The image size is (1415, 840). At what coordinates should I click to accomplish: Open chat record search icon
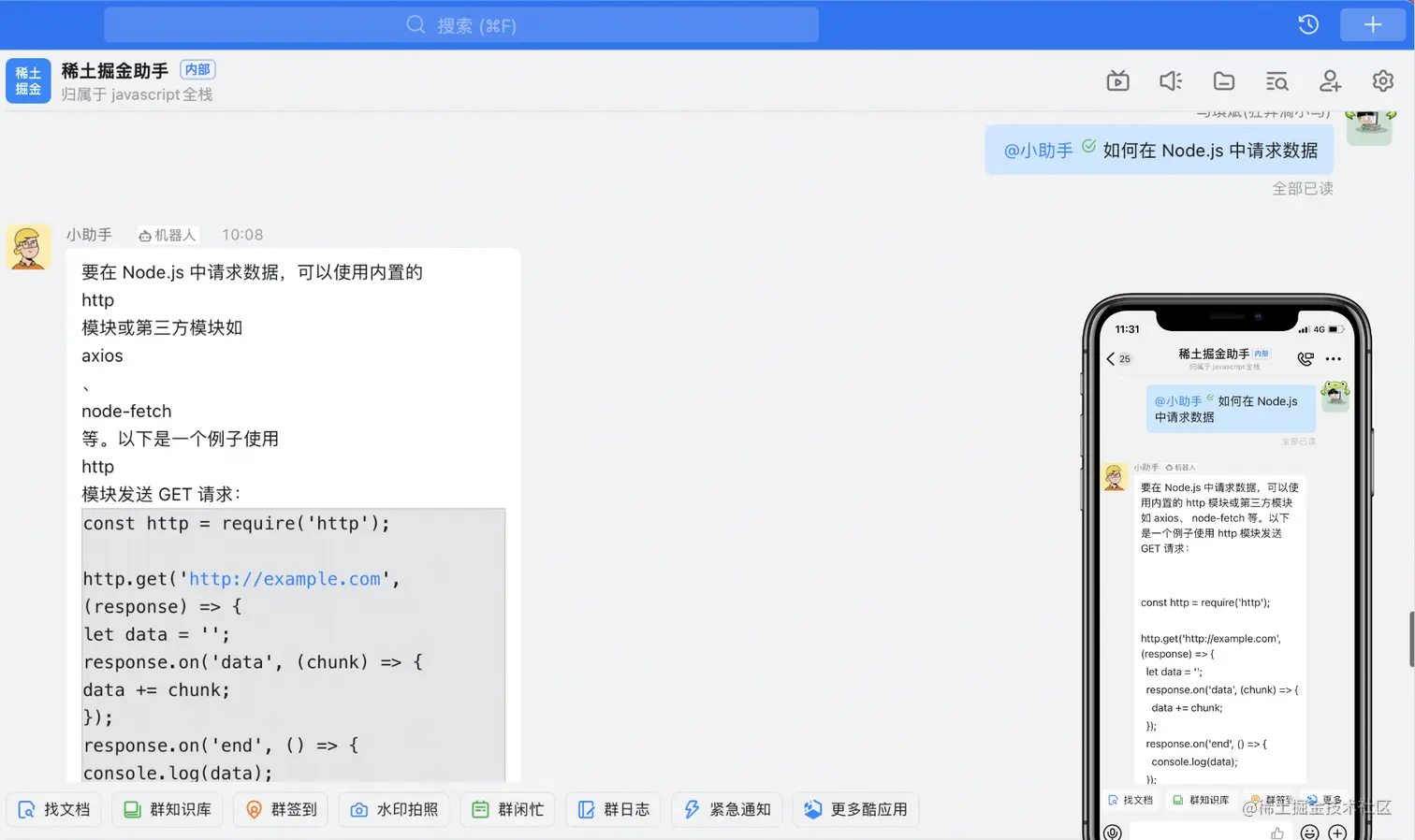(x=1276, y=81)
